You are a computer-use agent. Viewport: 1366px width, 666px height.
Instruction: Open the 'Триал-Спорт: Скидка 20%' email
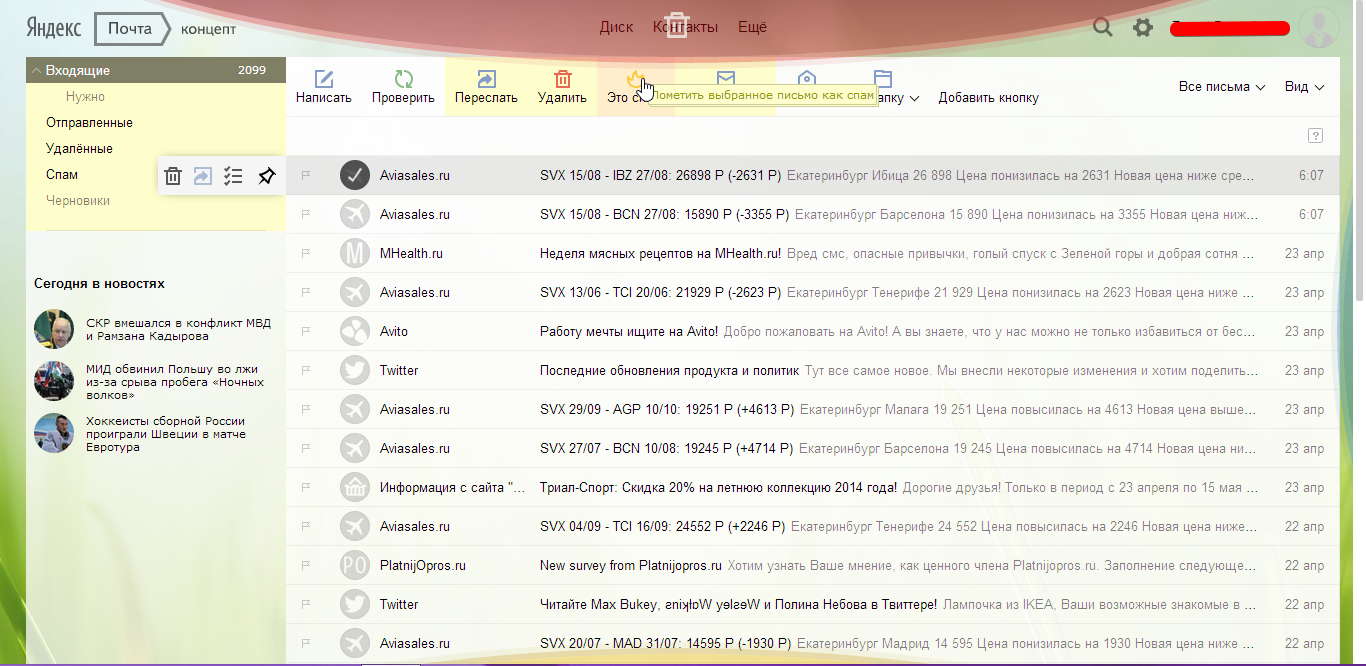719,487
